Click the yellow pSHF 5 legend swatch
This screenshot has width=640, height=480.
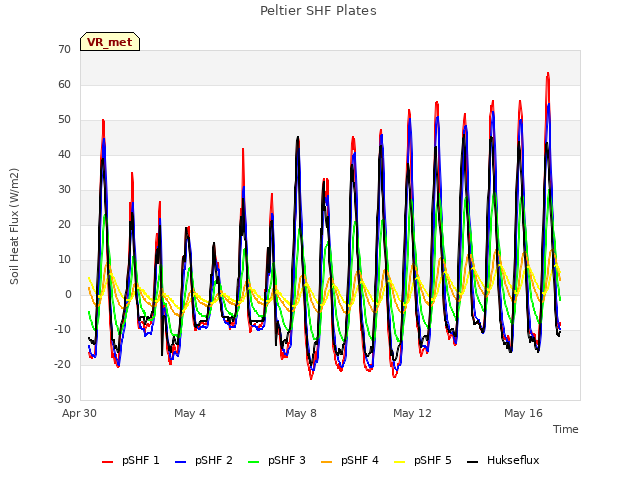[400, 462]
